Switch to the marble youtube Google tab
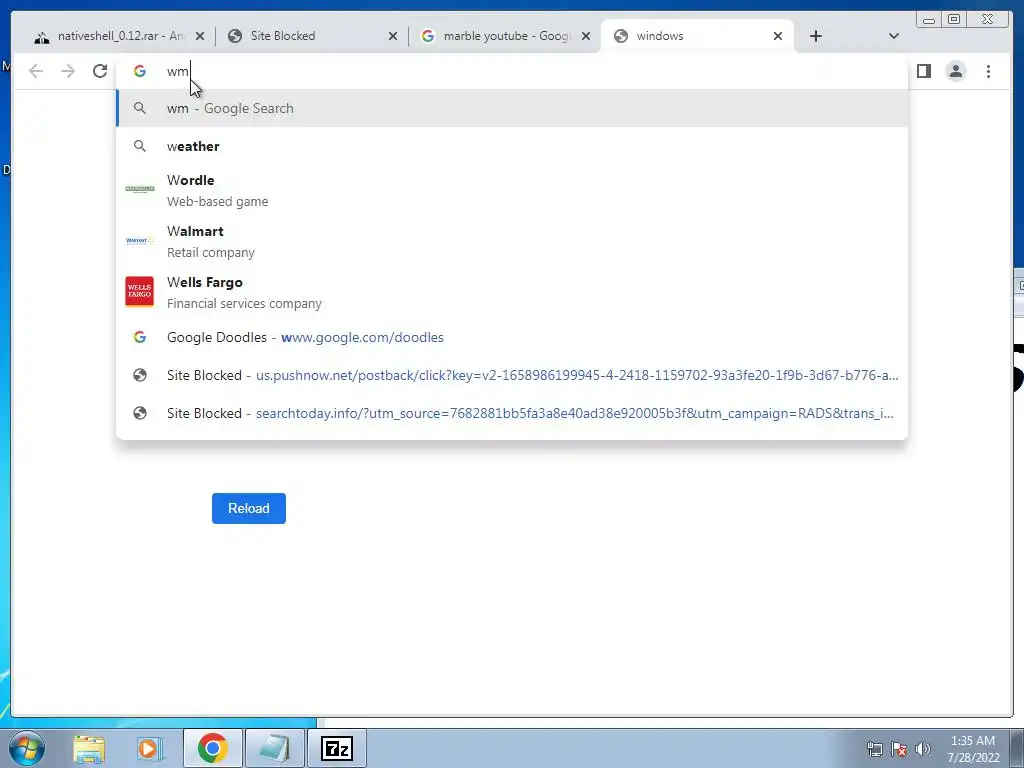Screen dimensions: 1024x768 click(503, 36)
